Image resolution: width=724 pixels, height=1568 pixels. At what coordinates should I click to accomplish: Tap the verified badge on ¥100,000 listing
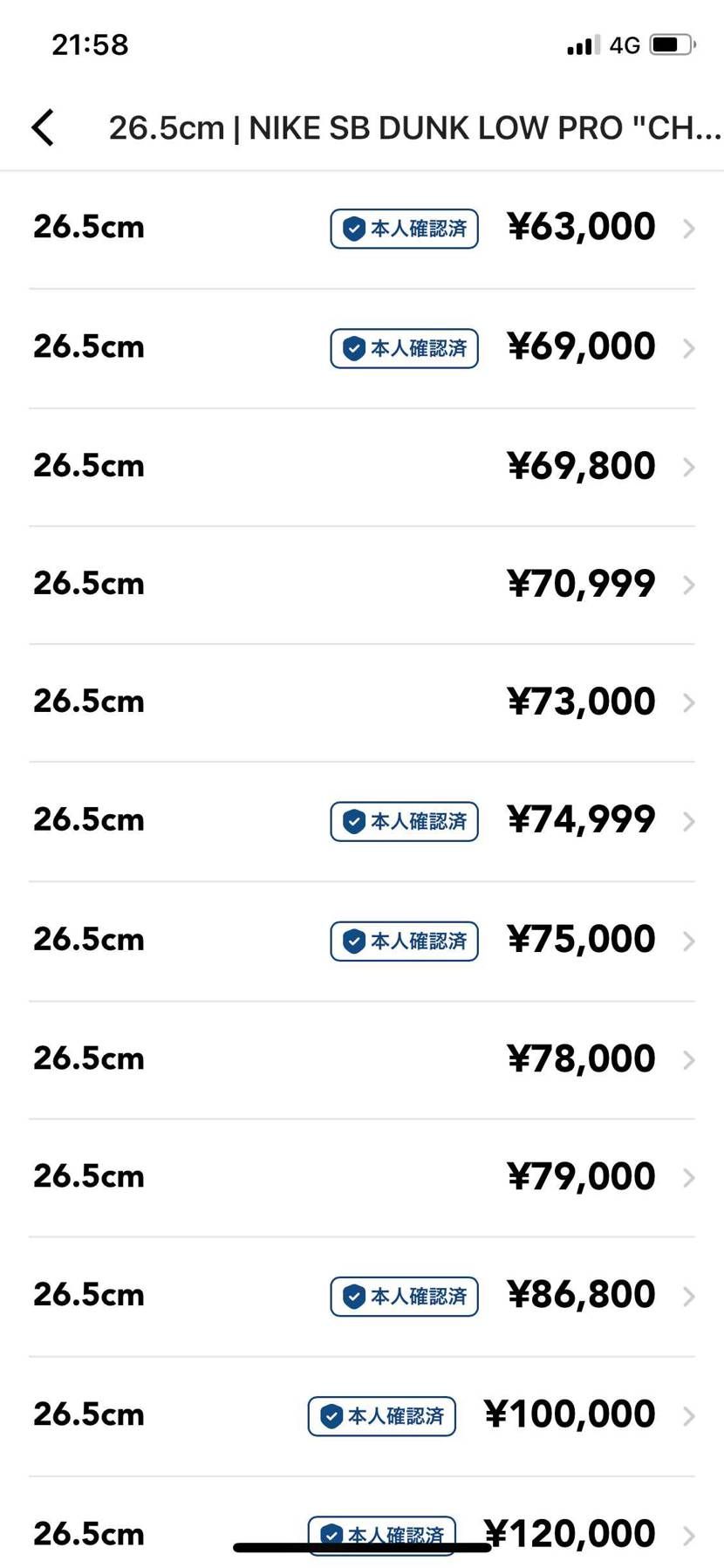pyautogui.click(x=381, y=1415)
